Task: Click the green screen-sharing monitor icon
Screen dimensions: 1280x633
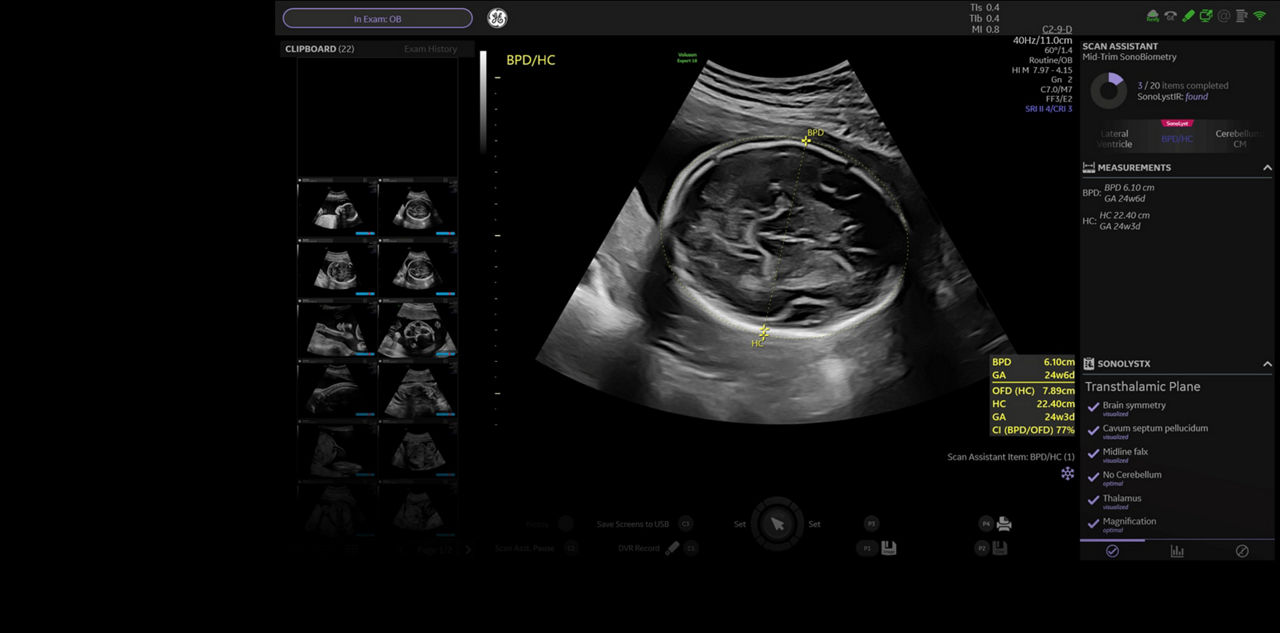Action: point(1206,16)
